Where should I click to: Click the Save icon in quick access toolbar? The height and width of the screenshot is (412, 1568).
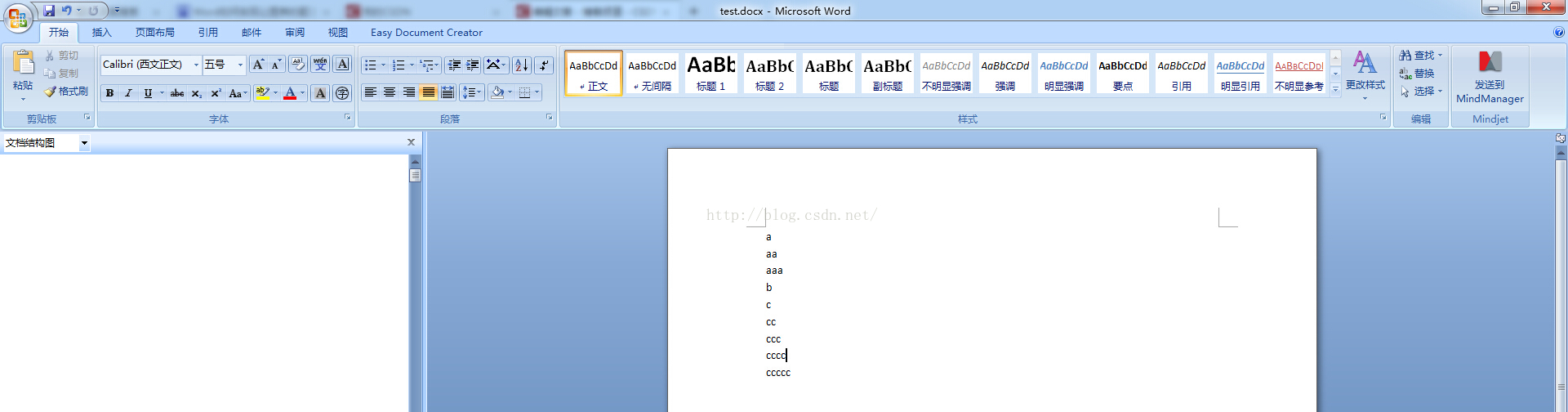tap(49, 11)
